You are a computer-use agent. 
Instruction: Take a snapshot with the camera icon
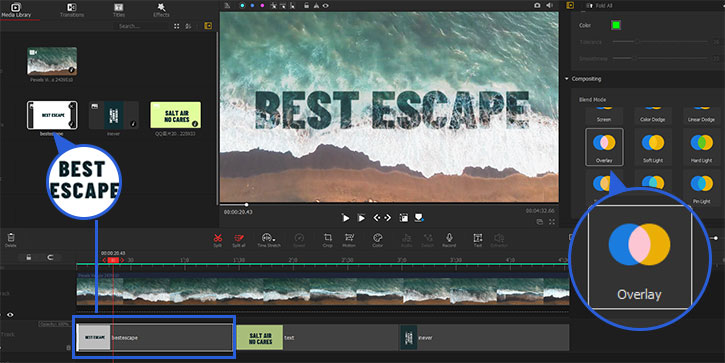click(537, 5)
